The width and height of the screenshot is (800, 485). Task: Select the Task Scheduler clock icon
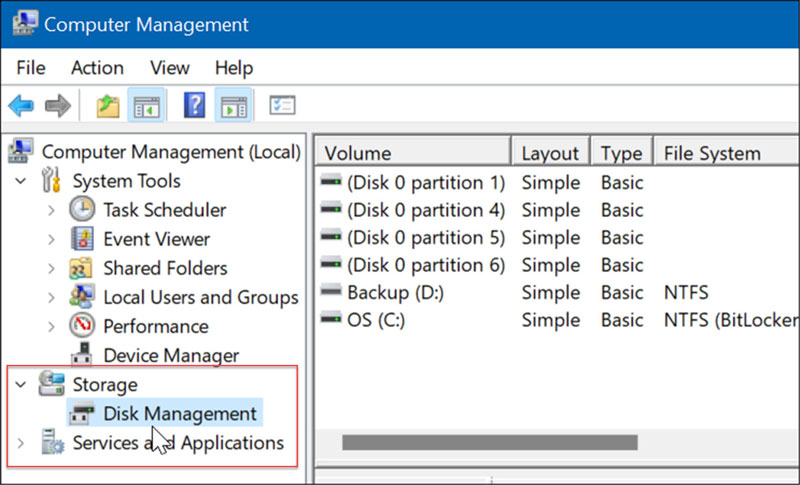point(82,210)
